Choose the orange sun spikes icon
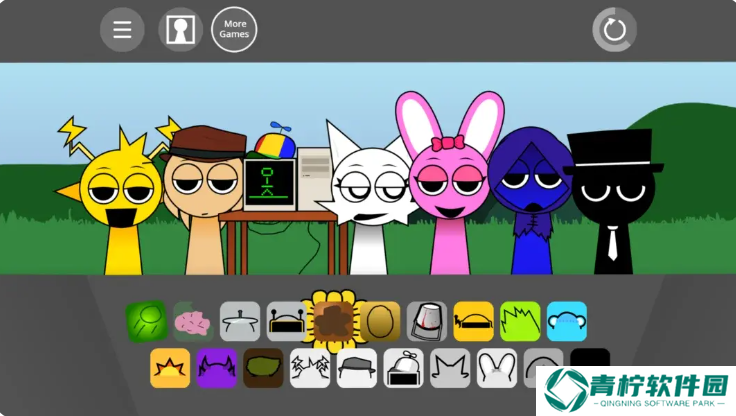 170,368
